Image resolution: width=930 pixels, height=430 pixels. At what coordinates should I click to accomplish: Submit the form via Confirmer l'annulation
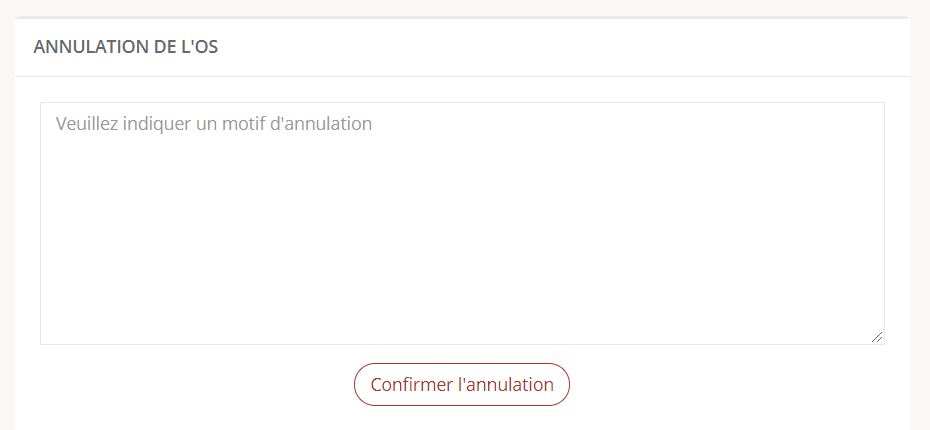pyautogui.click(x=462, y=384)
